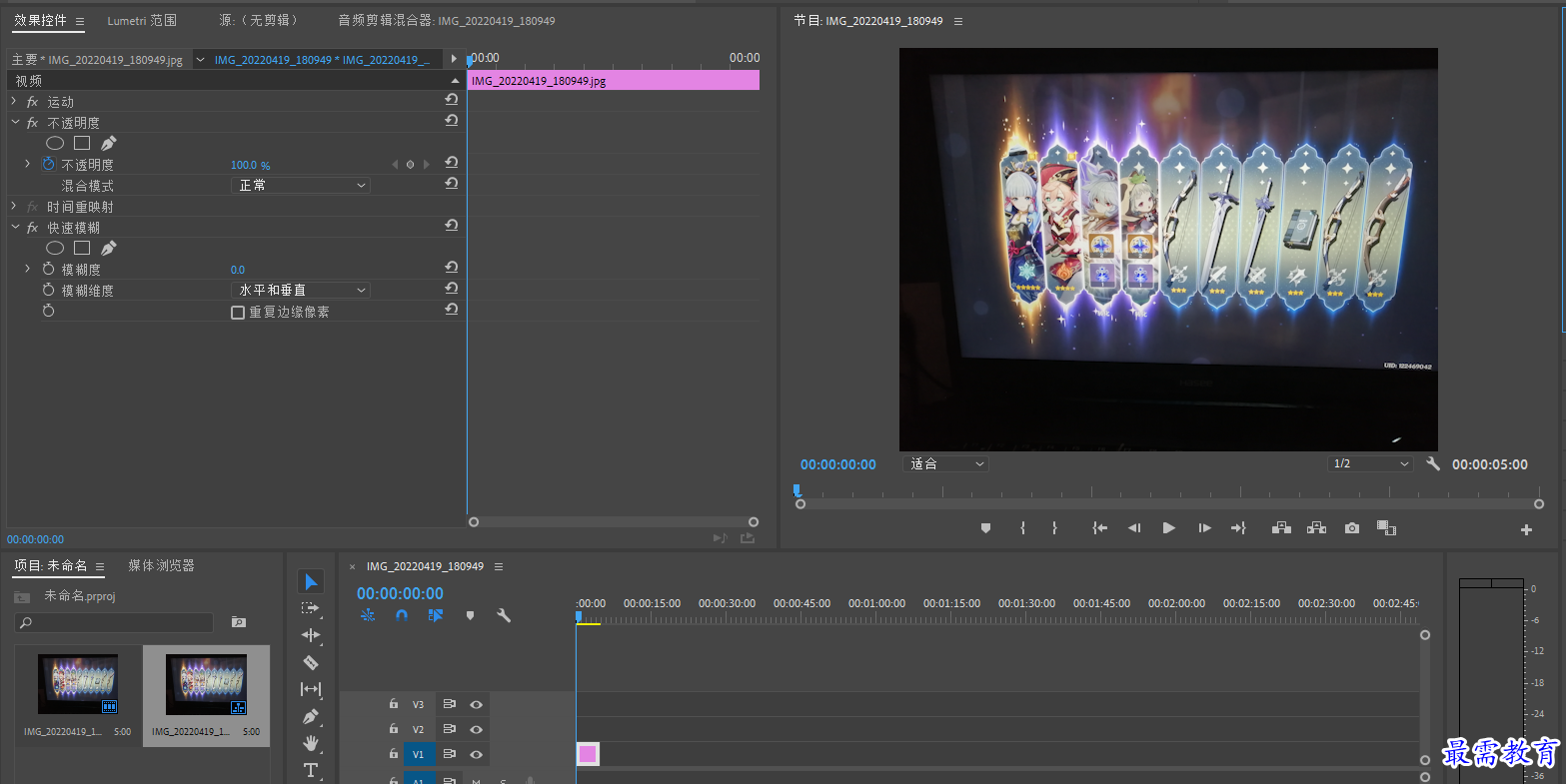
Task: Toggle animation stopwatch for 不透明度
Action: coord(48,164)
